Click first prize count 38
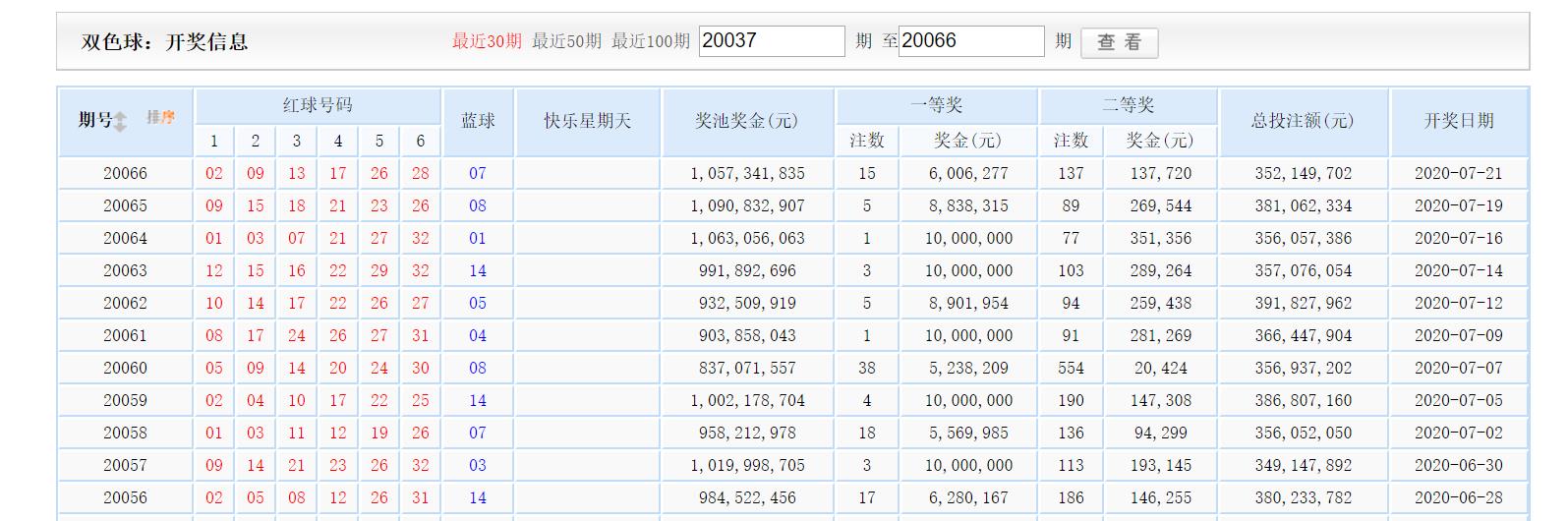The width and height of the screenshot is (1568, 521). 866,368
